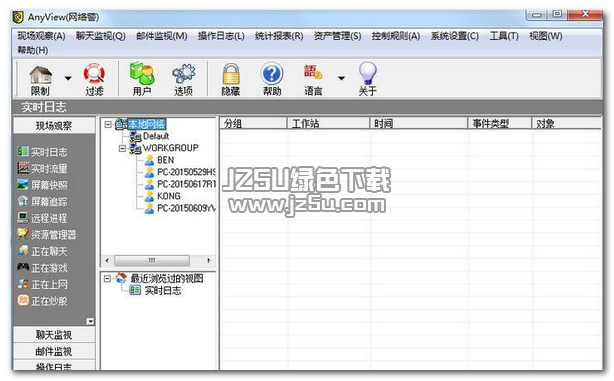Open the 选项 gears options icon
The image size is (614, 381).
(183, 74)
